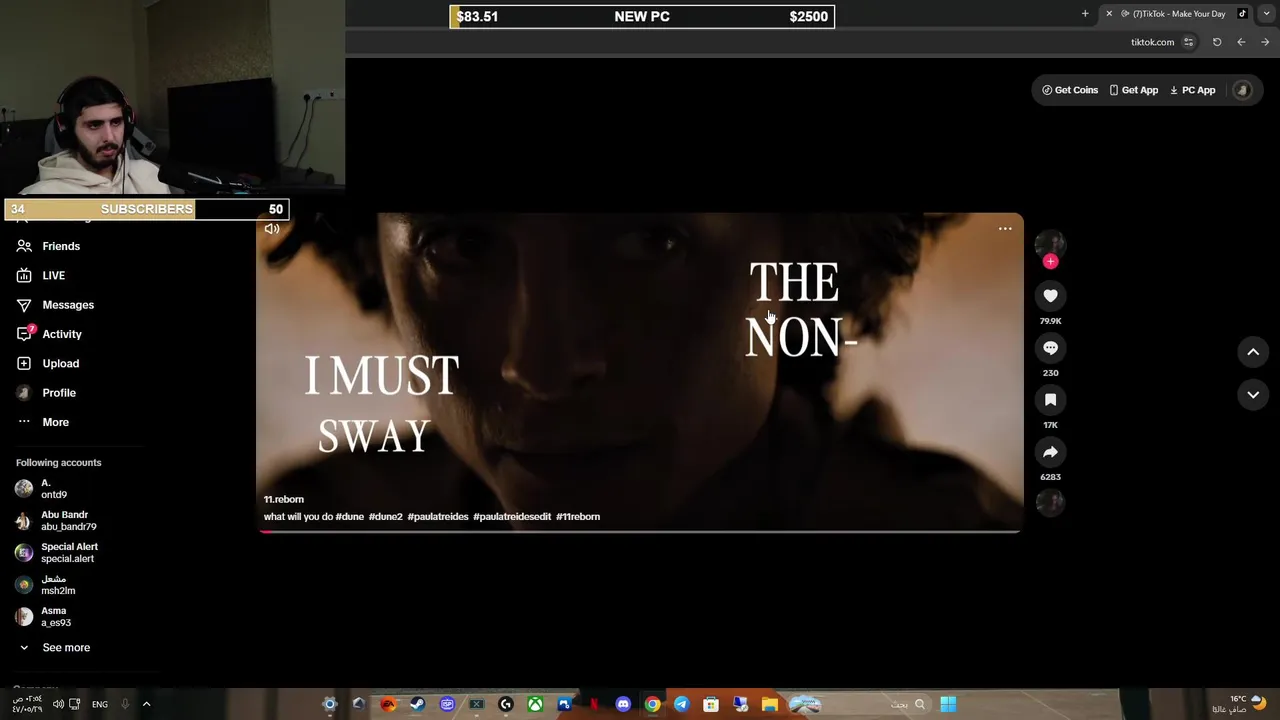The height and width of the screenshot is (720, 1280).
Task: Bookmark the video to favorites
Action: coord(1050,400)
